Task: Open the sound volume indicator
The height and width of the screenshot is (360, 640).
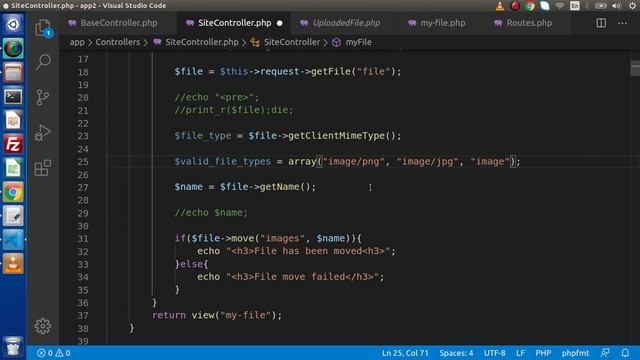Action: tap(616, 6)
